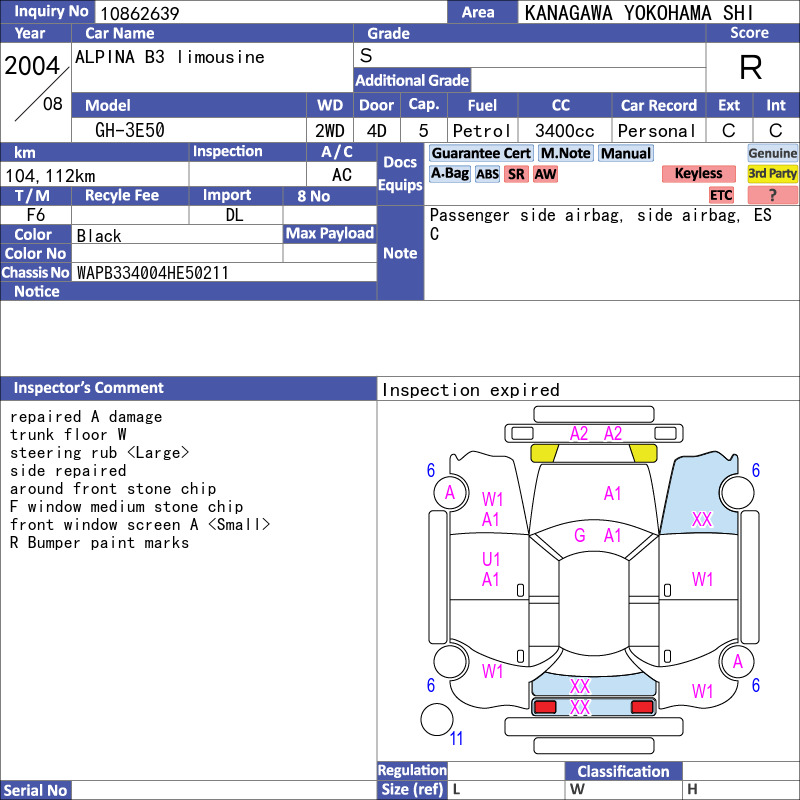This screenshot has width=800, height=800.
Task: Click the Max Payload label
Action: 330,233
